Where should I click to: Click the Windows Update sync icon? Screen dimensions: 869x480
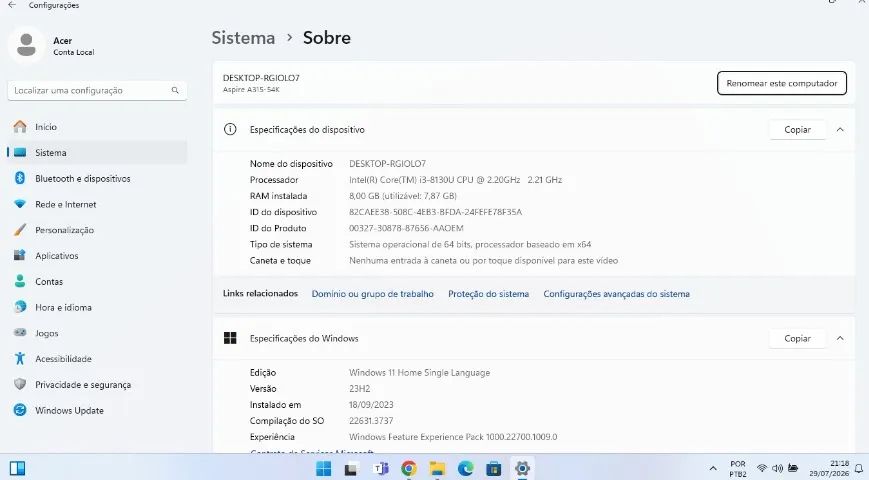[x=20, y=410]
